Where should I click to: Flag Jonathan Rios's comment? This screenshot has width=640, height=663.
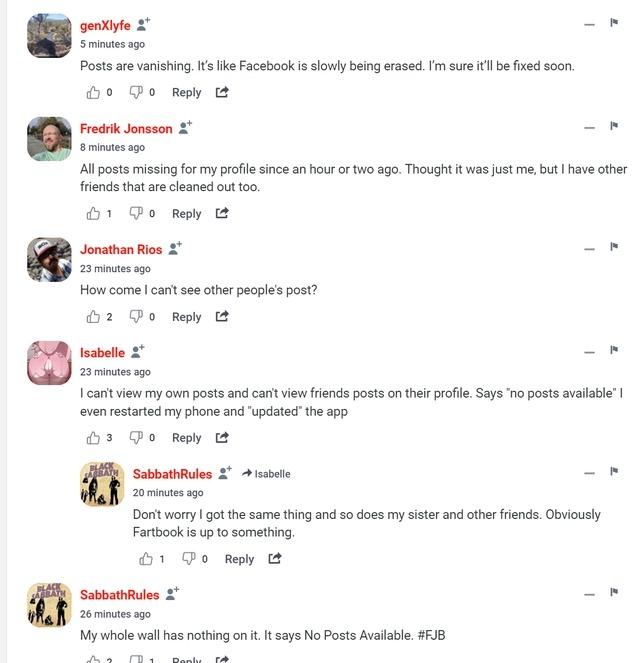click(x=614, y=247)
